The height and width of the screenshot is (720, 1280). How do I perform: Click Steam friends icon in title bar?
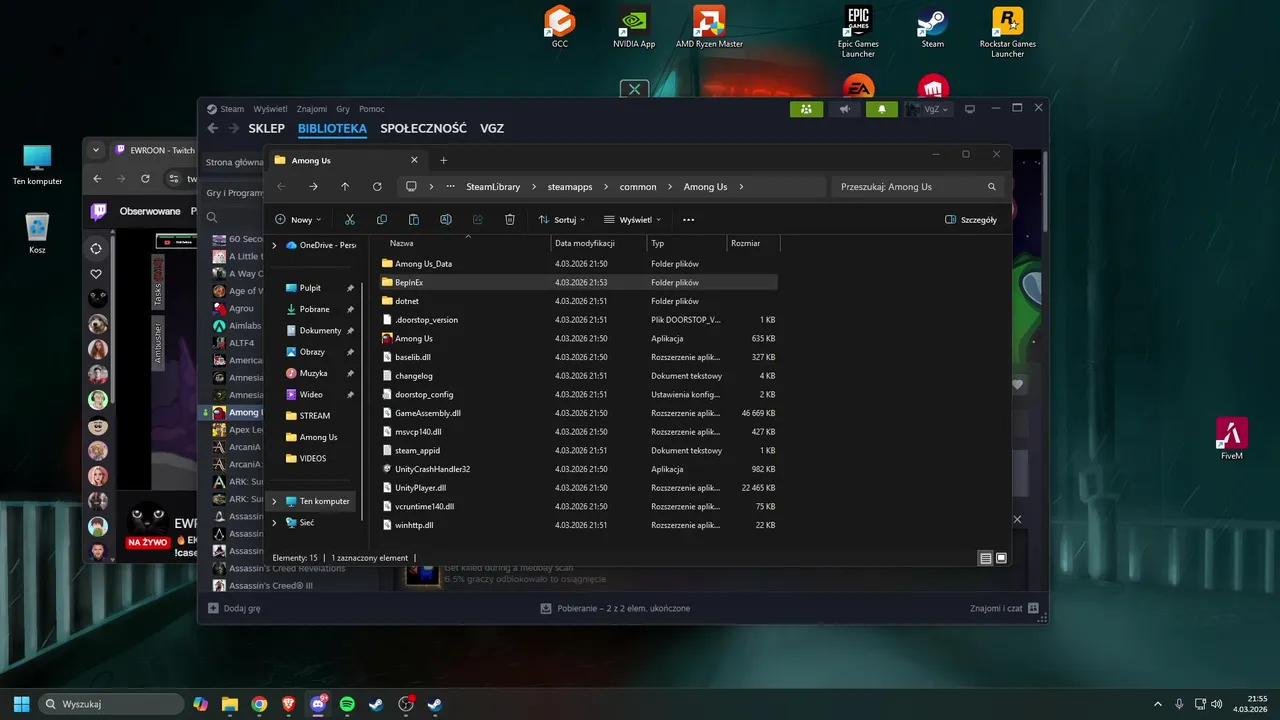pos(806,109)
